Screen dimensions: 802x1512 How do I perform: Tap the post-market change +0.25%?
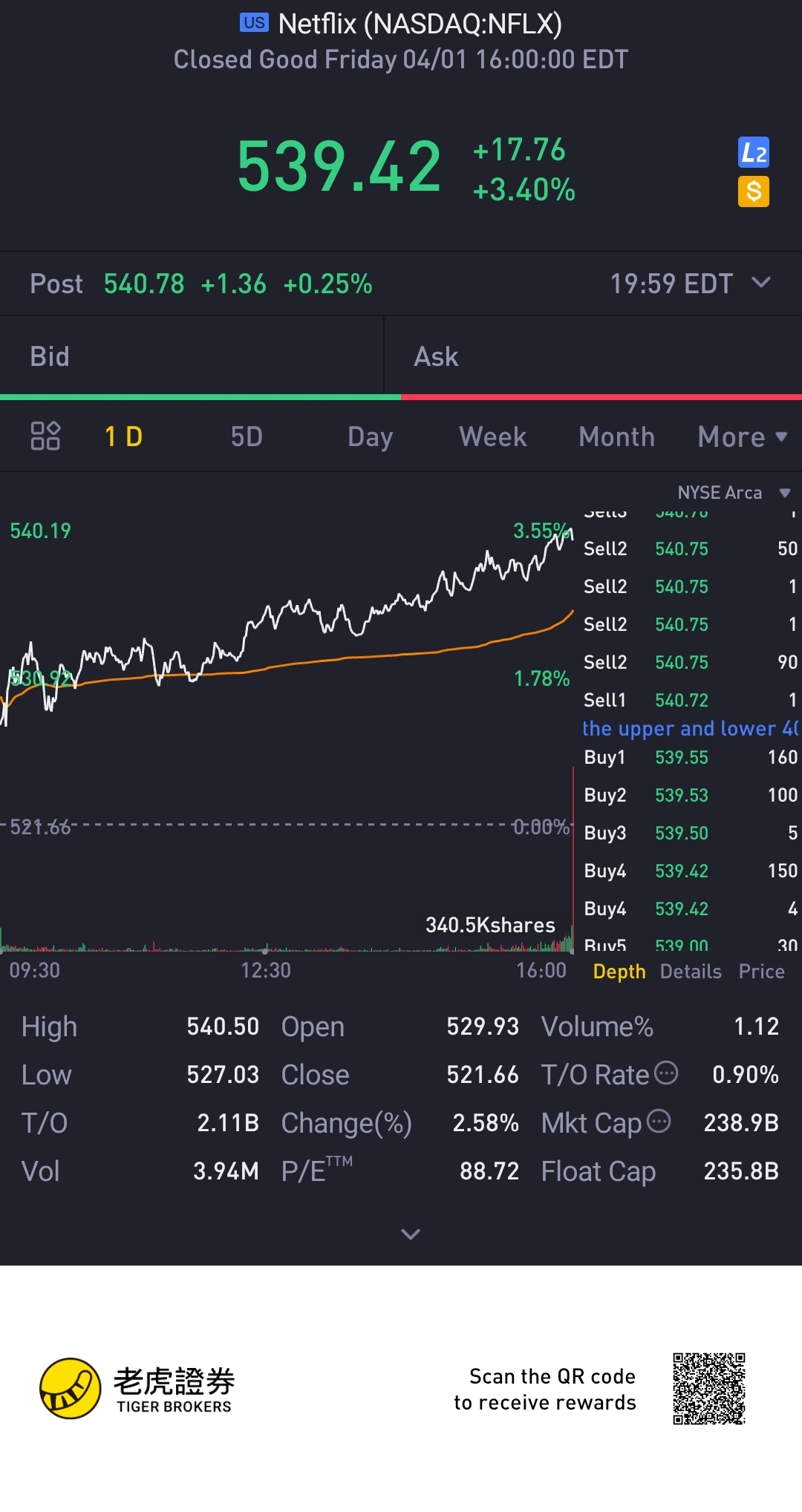pyautogui.click(x=327, y=284)
